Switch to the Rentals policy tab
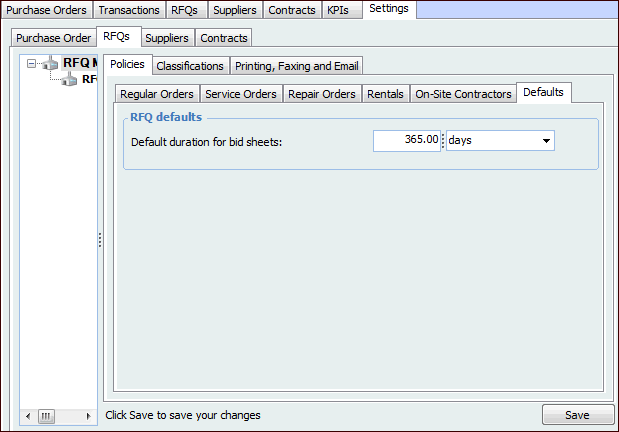The width and height of the screenshot is (619, 432). pos(385,94)
